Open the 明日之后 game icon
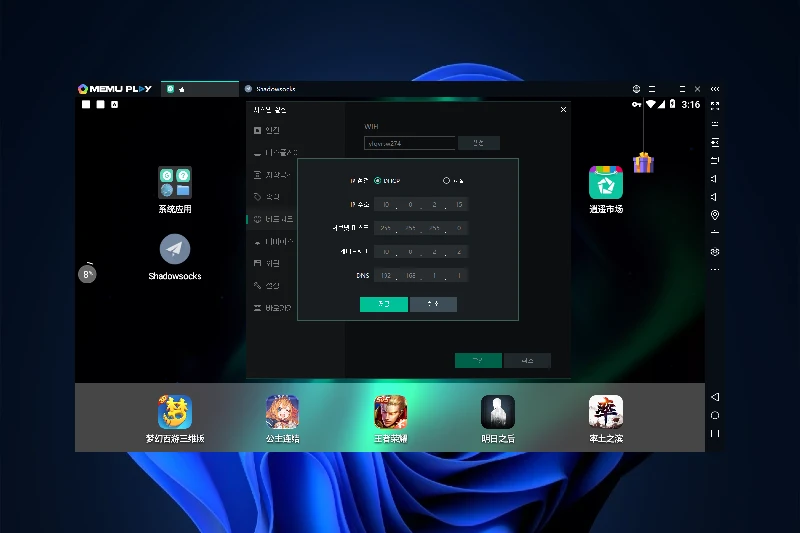800x533 pixels. 498,412
